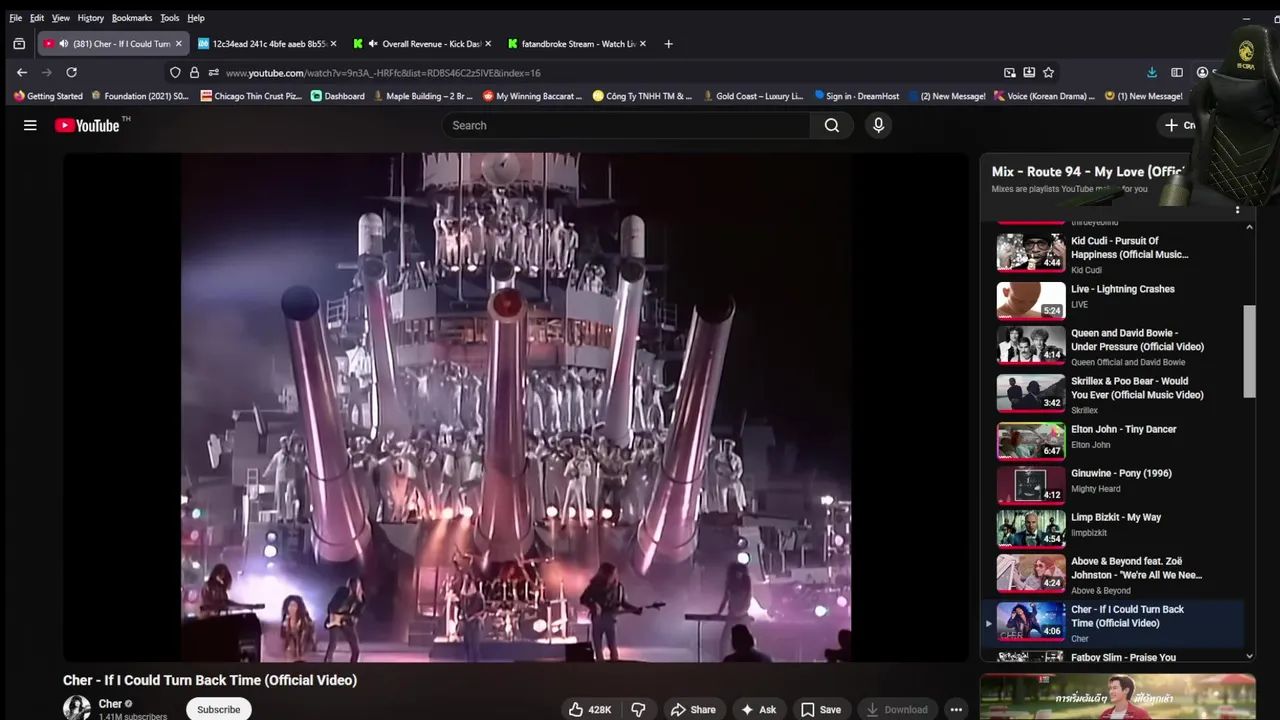Click the browser forward arrow

pyautogui.click(x=46, y=72)
